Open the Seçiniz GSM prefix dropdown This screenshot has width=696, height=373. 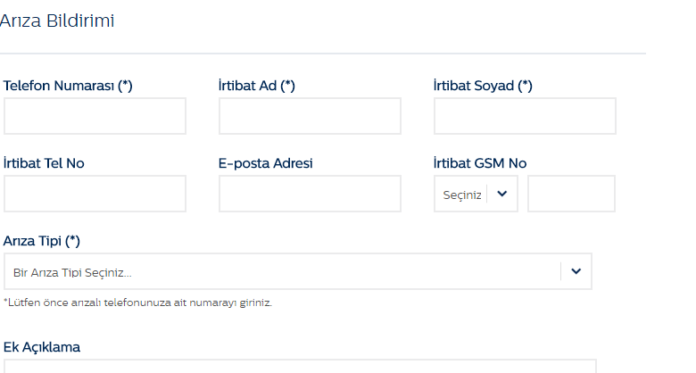click(x=476, y=194)
